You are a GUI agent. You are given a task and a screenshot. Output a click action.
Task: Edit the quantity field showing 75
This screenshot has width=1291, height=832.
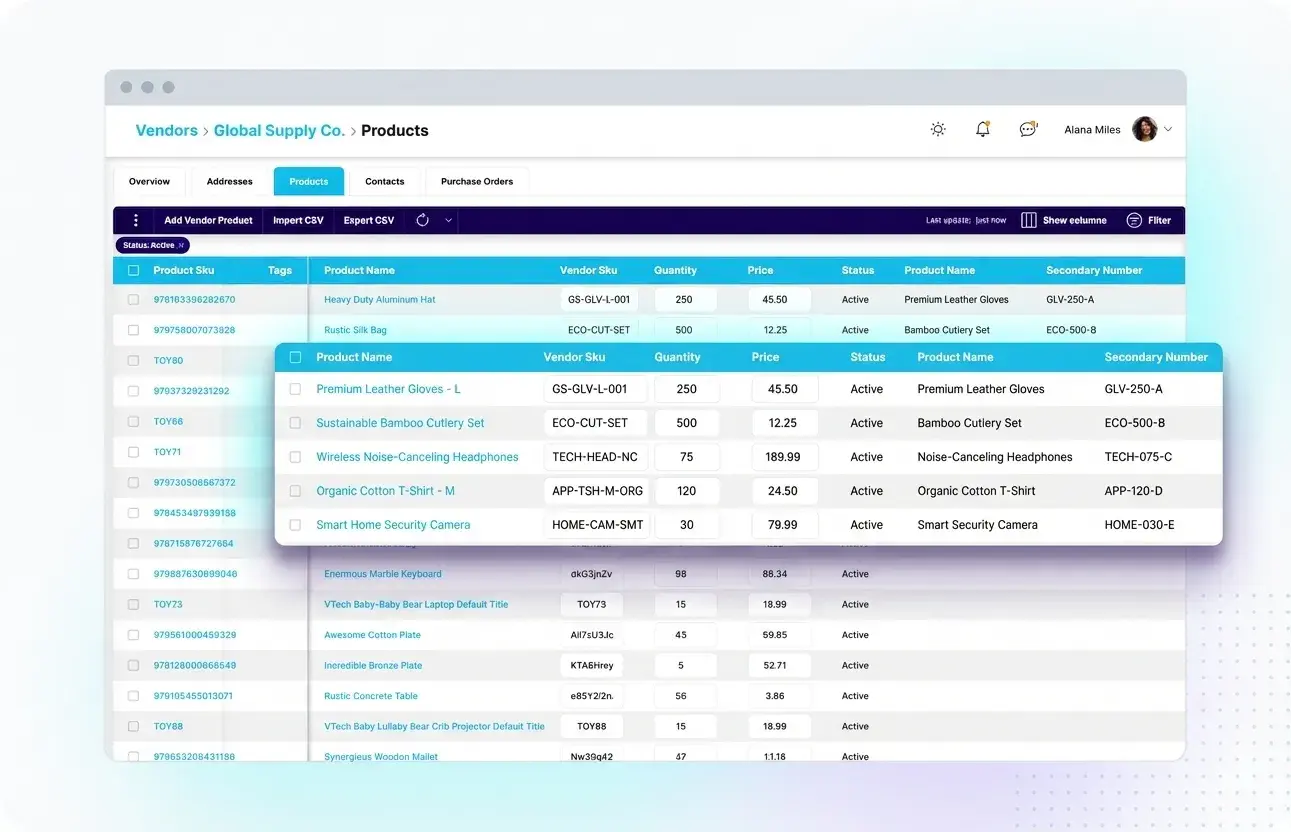click(x=686, y=457)
